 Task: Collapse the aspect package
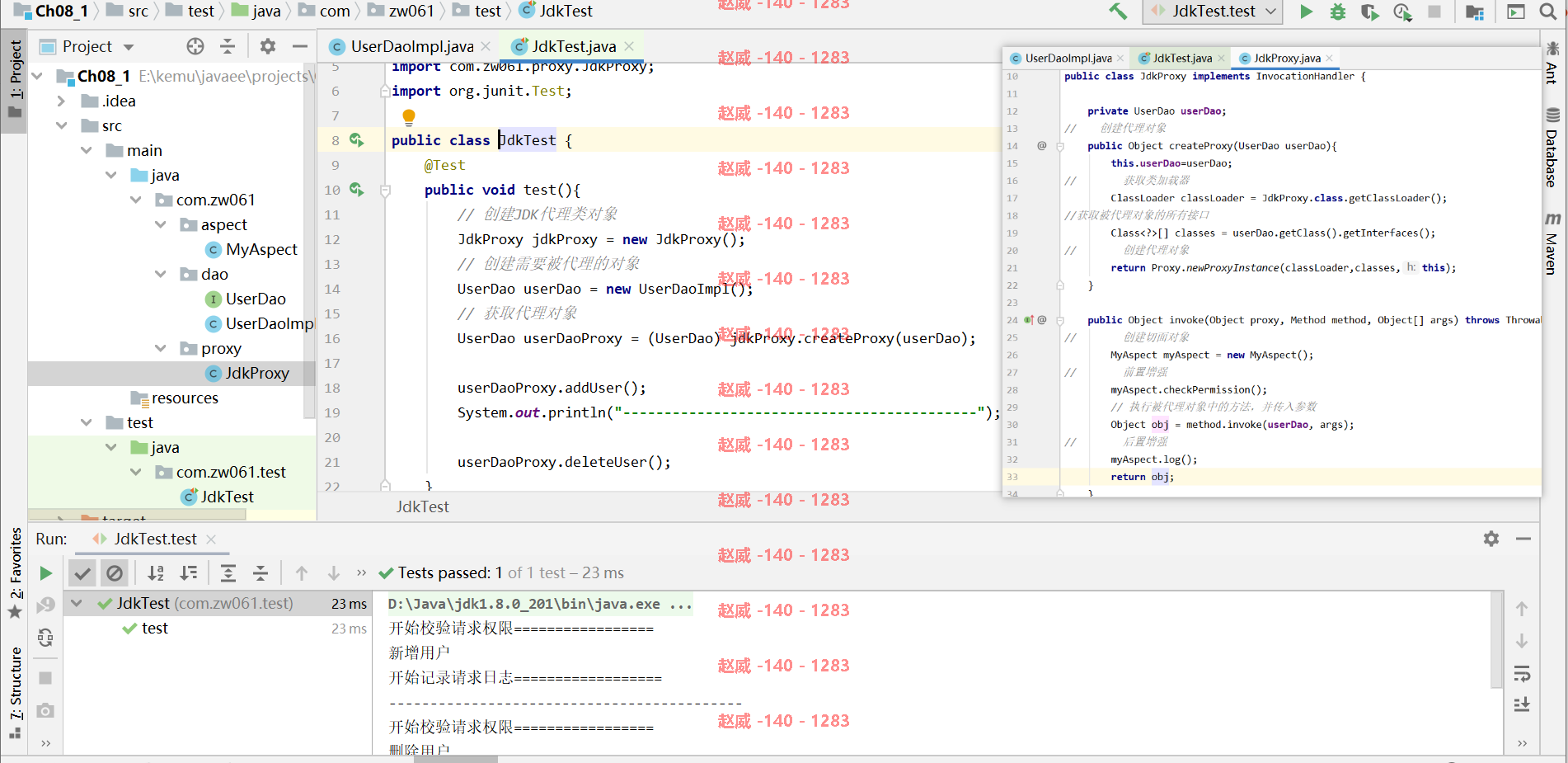(161, 224)
